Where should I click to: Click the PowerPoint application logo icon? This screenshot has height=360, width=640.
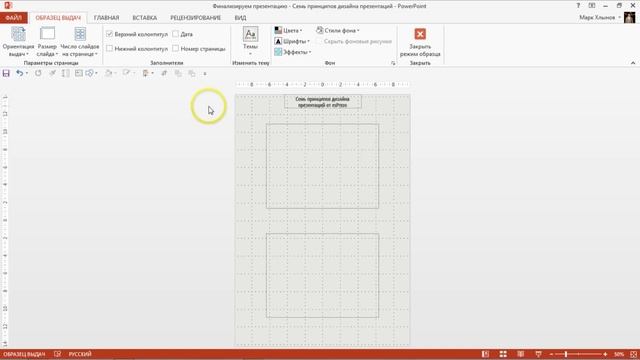[x=8, y=6]
